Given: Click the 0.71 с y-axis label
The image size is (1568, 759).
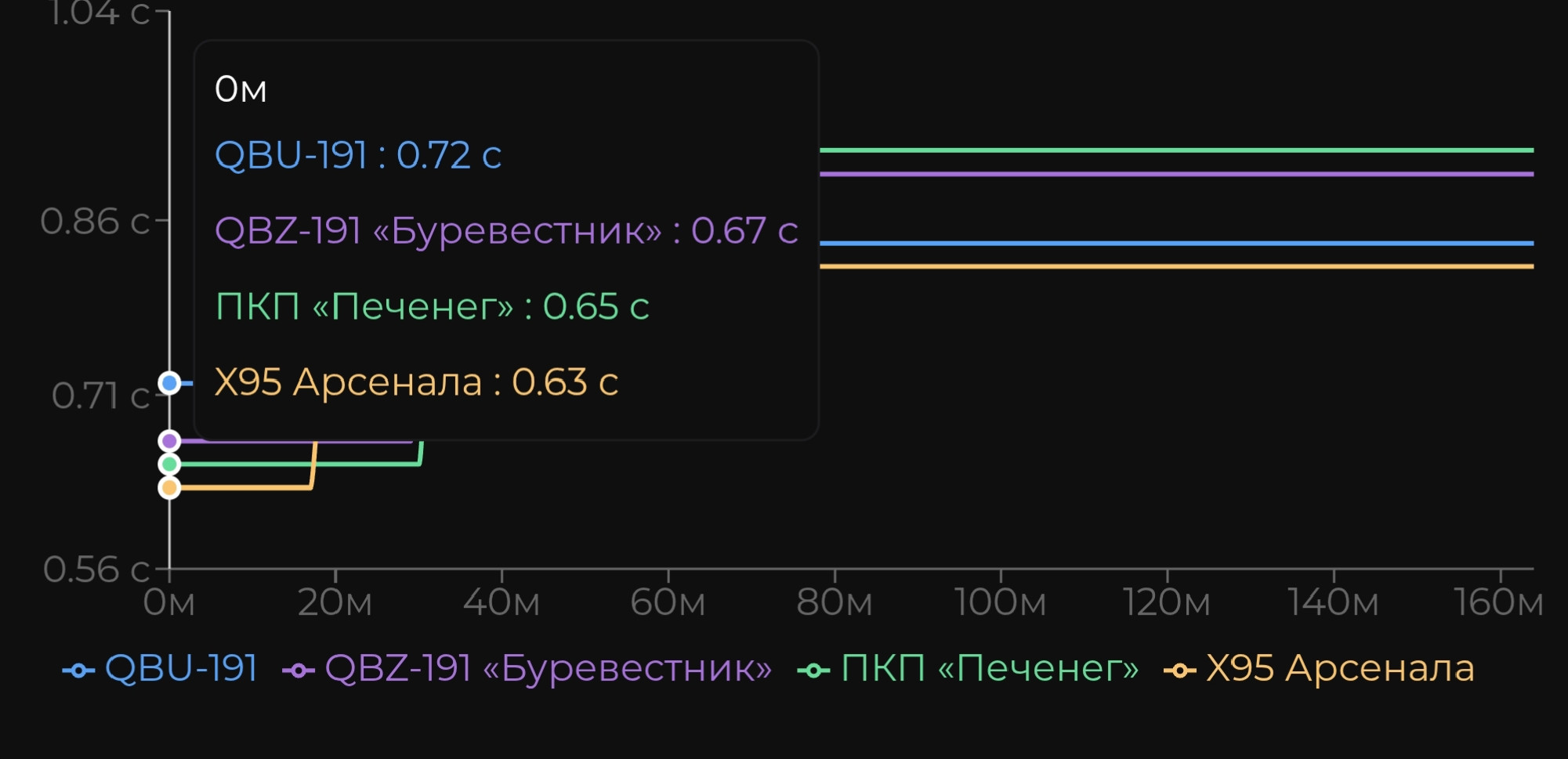Looking at the screenshot, I should (x=100, y=396).
